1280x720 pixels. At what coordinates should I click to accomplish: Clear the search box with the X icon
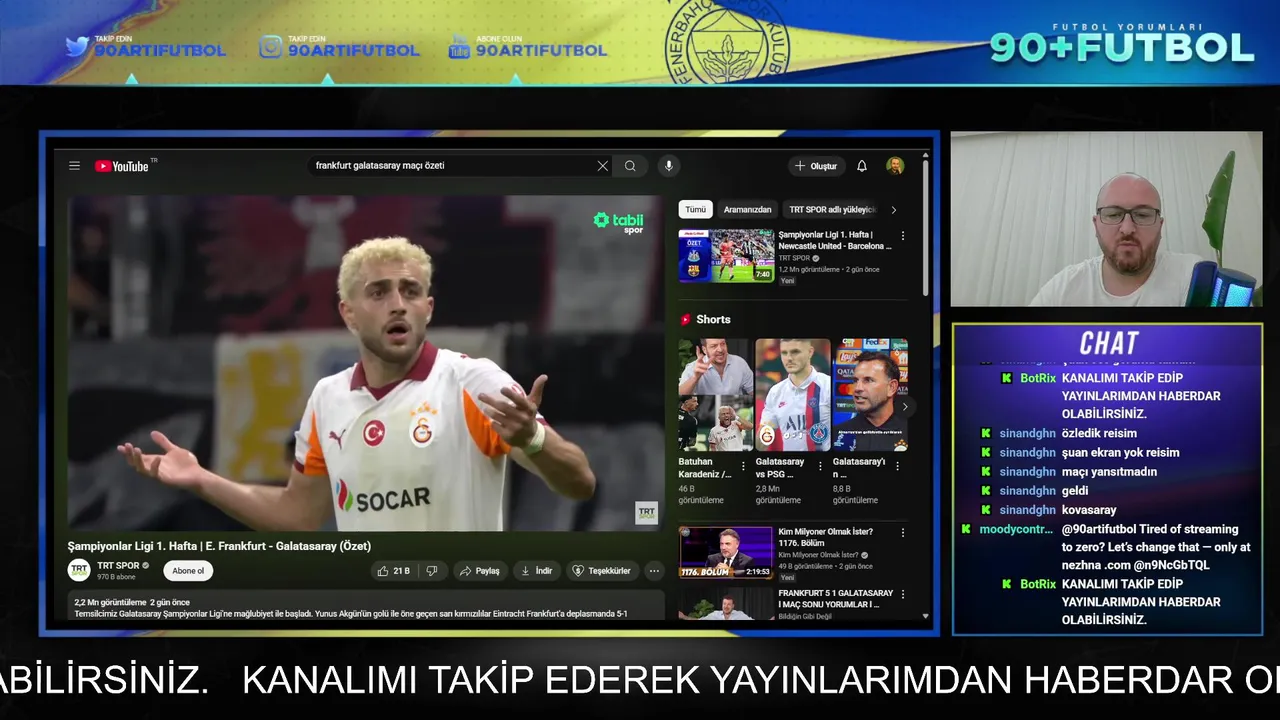coord(602,166)
